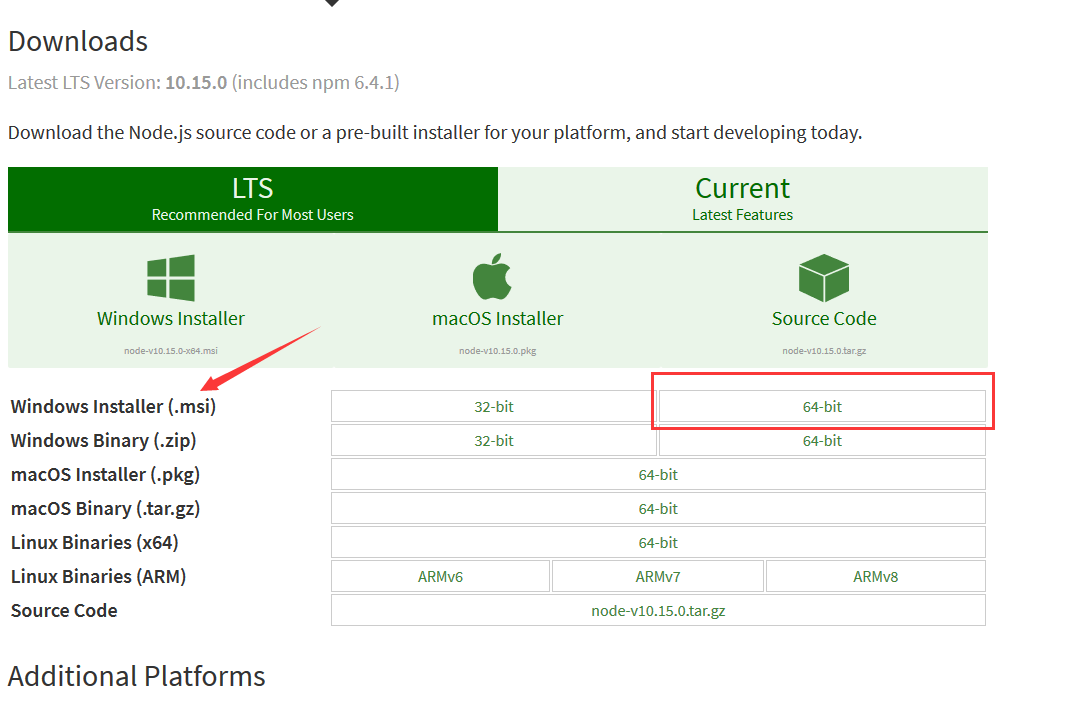Download 64-bit Linux Binaries (x64)
Viewport: 1091px width, 722px height.
click(x=658, y=543)
